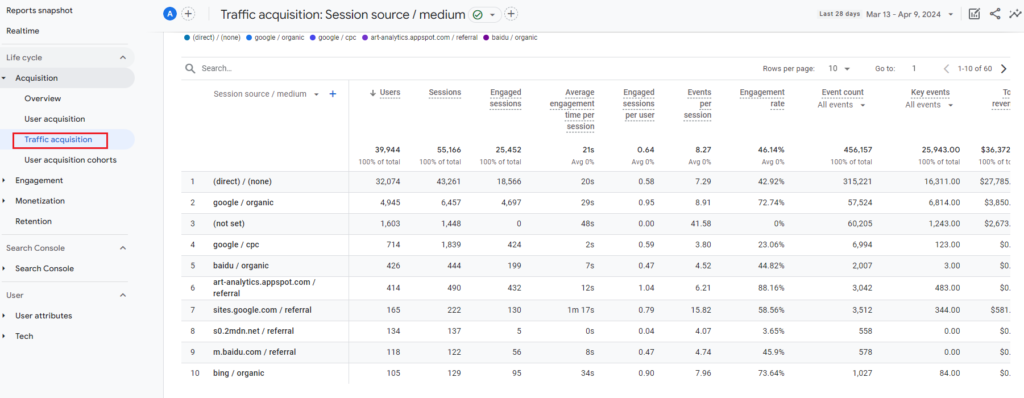
Task: Click the 'google / organic' legend dot
Action: (249, 38)
